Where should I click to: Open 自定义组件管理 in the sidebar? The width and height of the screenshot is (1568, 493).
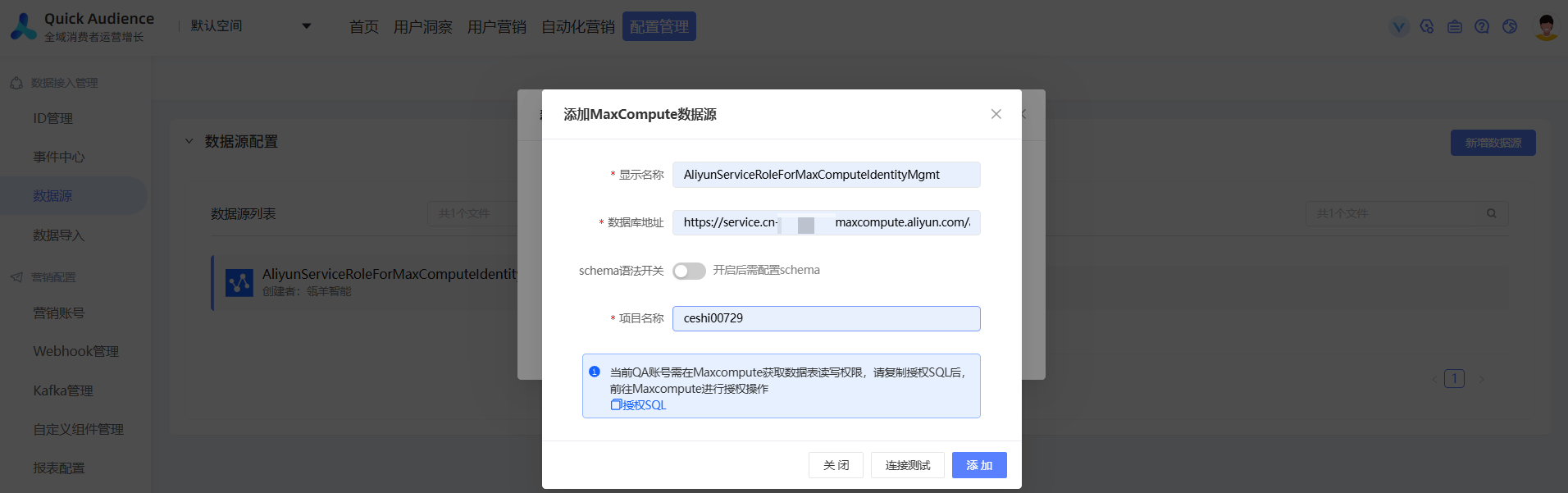pyautogui.click(x=79, y=429)
